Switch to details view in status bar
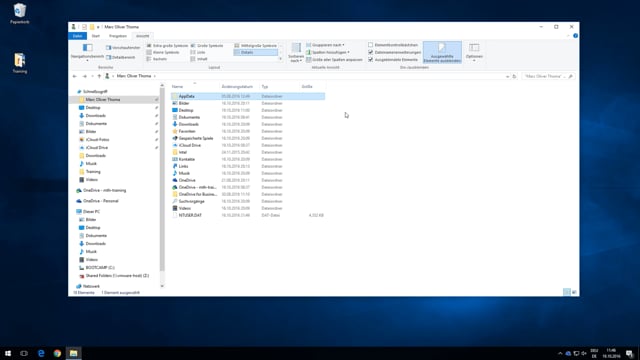 (567, 292)
